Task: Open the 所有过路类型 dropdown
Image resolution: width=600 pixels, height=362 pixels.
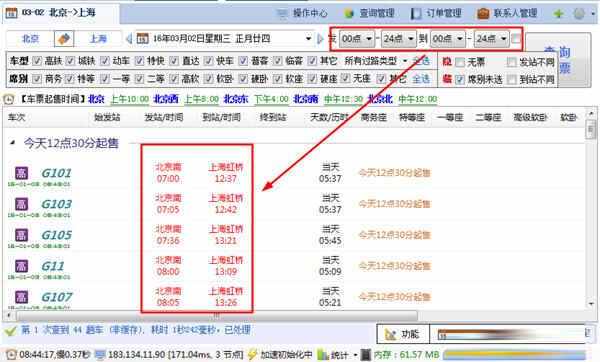Action: point(376,61)
